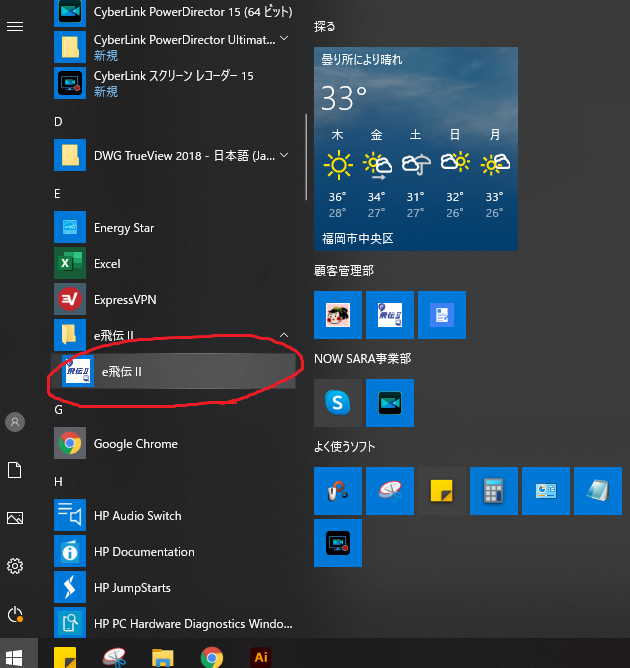Launch the e飛伝II app entry

click(x=122, y=372)
